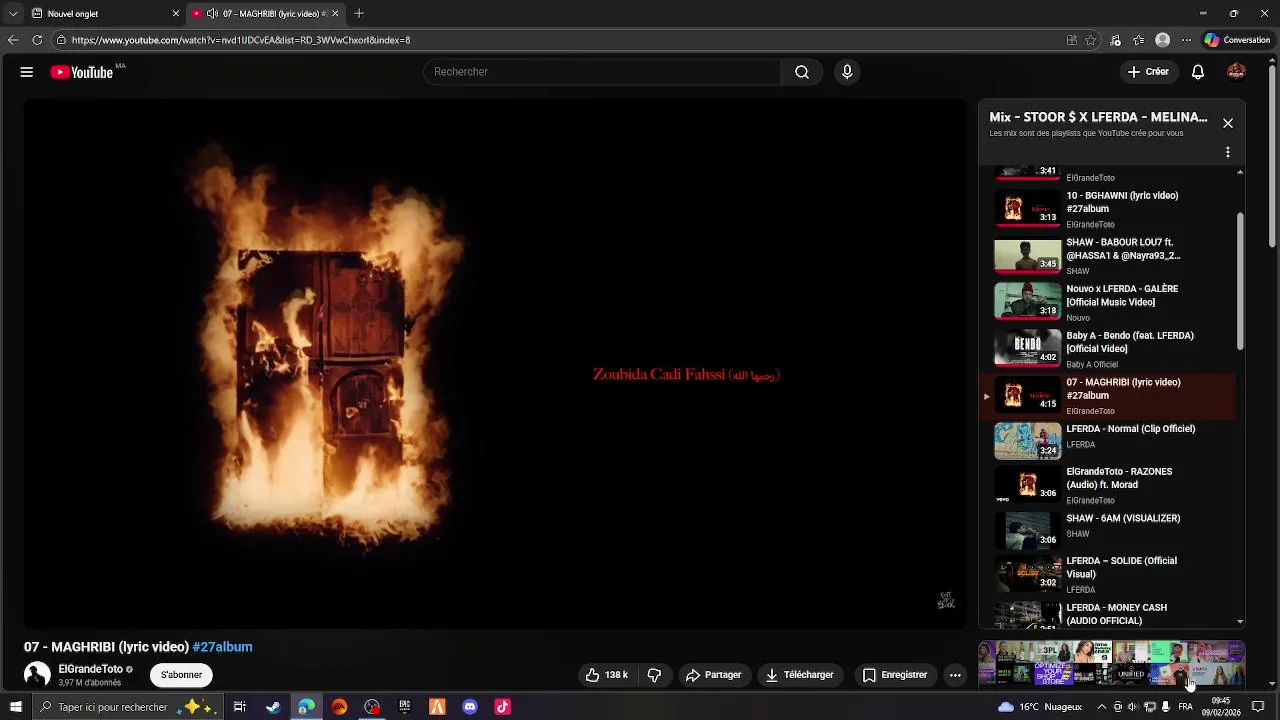Open the Favorites list icon
Viewport: 1280px width, 720px height.
point(1139,40)
